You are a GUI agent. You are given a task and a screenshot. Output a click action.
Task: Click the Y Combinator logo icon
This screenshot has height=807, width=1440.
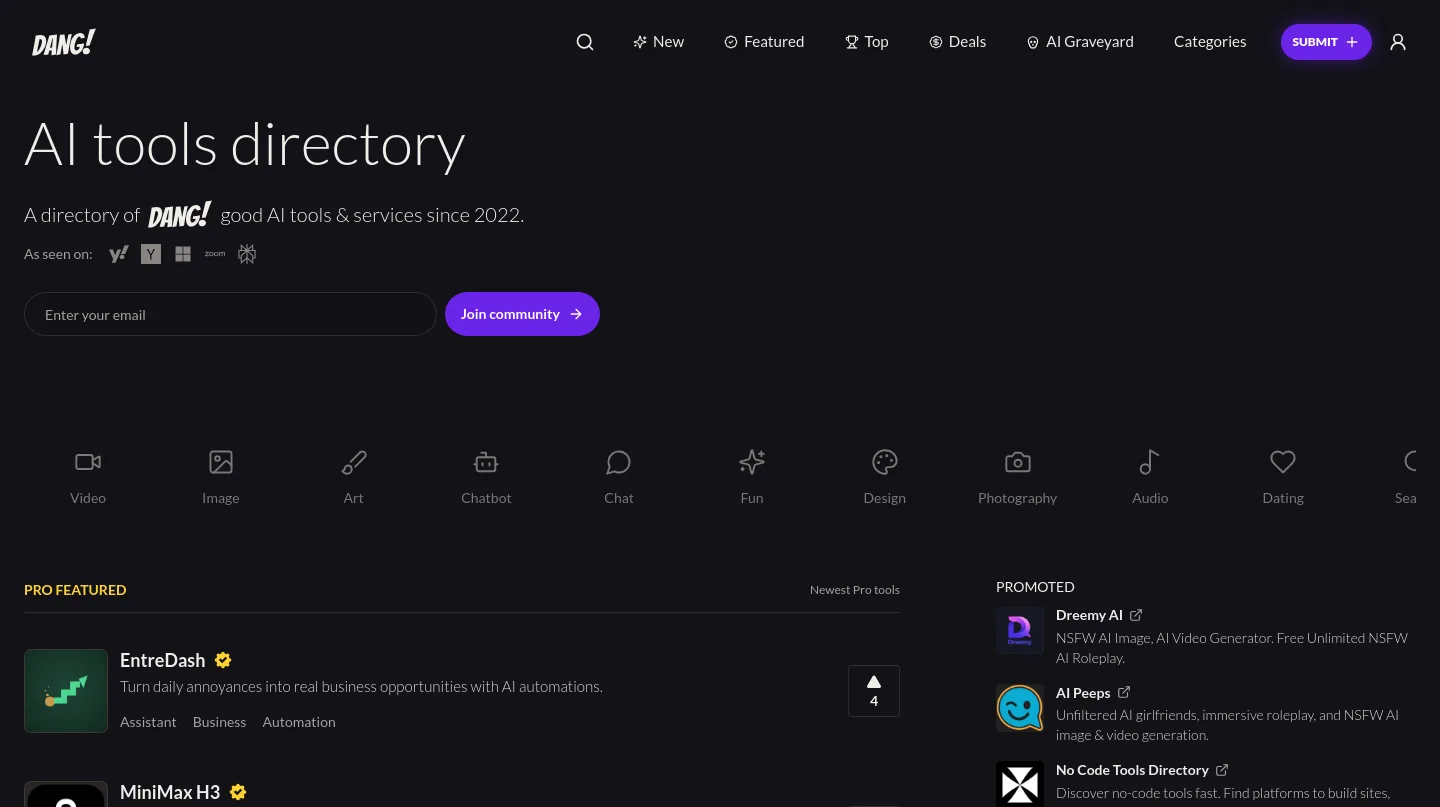(x=151, y=254)
